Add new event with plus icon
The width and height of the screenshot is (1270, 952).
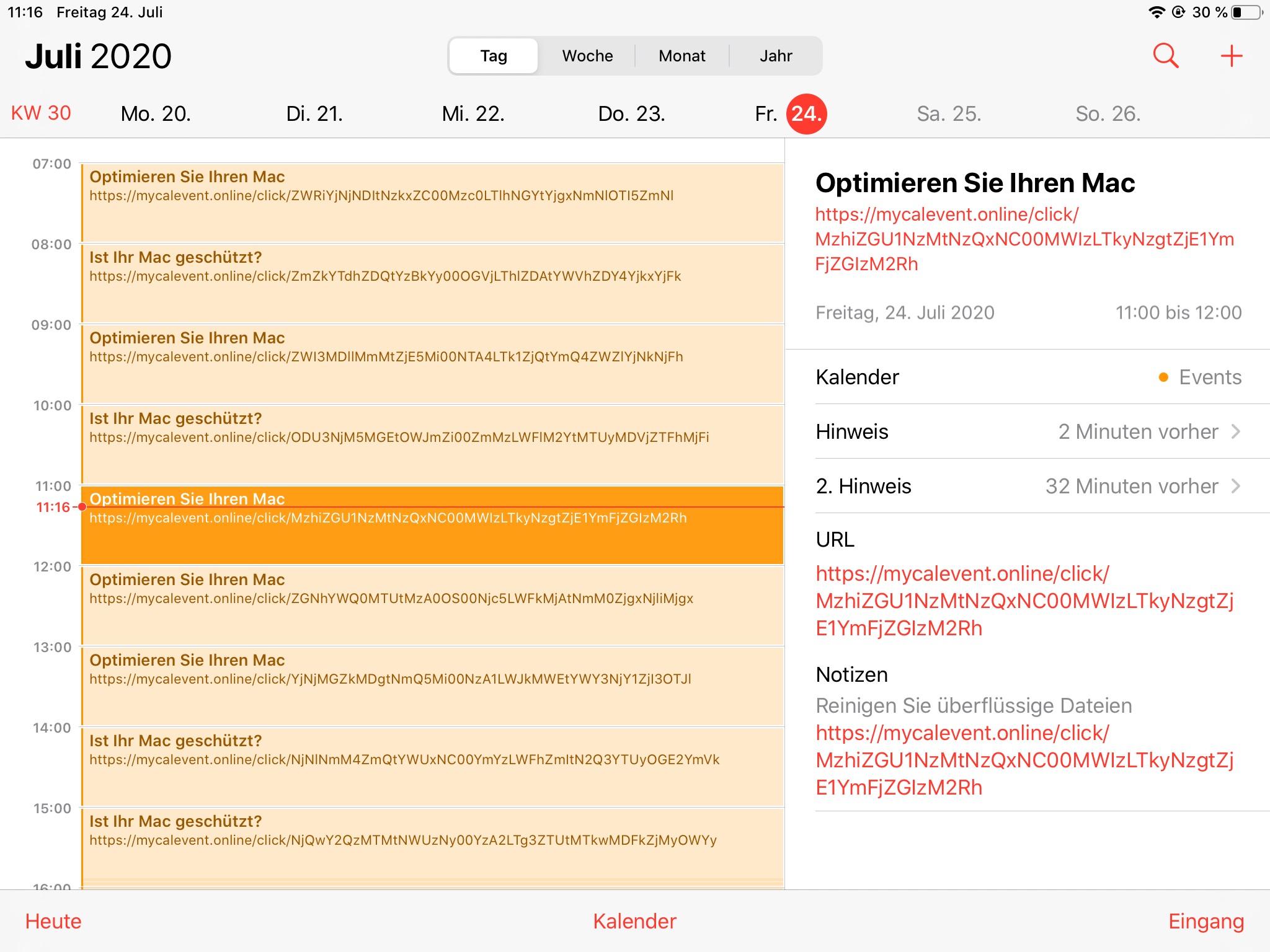tap(1231, 56)
